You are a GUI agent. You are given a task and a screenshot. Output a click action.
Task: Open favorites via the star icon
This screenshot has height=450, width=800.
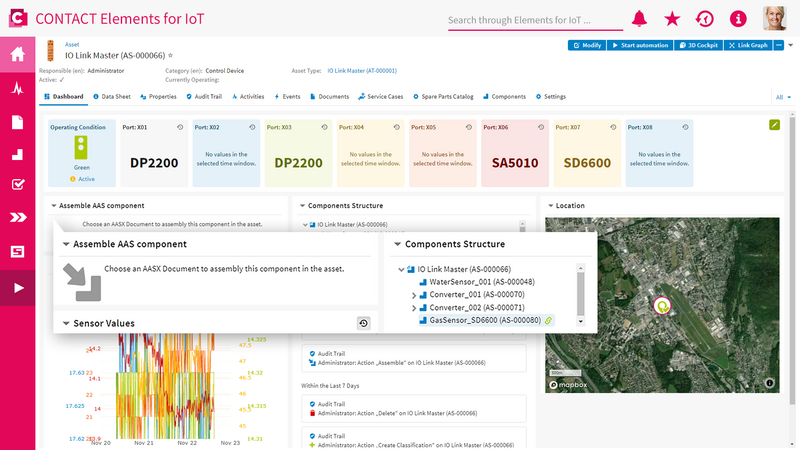[x=672, y=19]
